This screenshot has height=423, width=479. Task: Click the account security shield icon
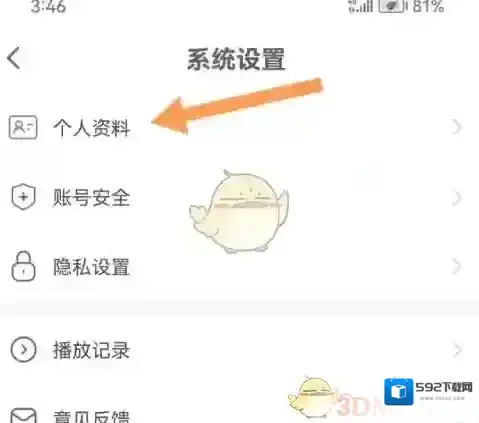pyautogui.click(x=23, y=197)
